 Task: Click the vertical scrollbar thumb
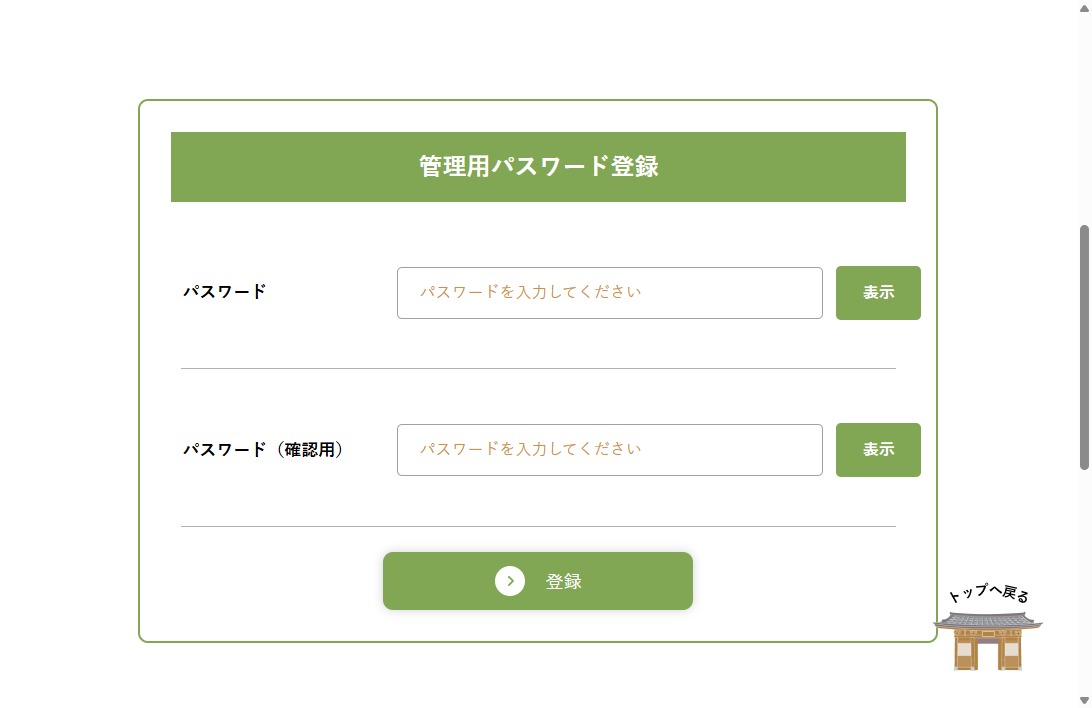pyautogui.click(x=1084, y=345)
